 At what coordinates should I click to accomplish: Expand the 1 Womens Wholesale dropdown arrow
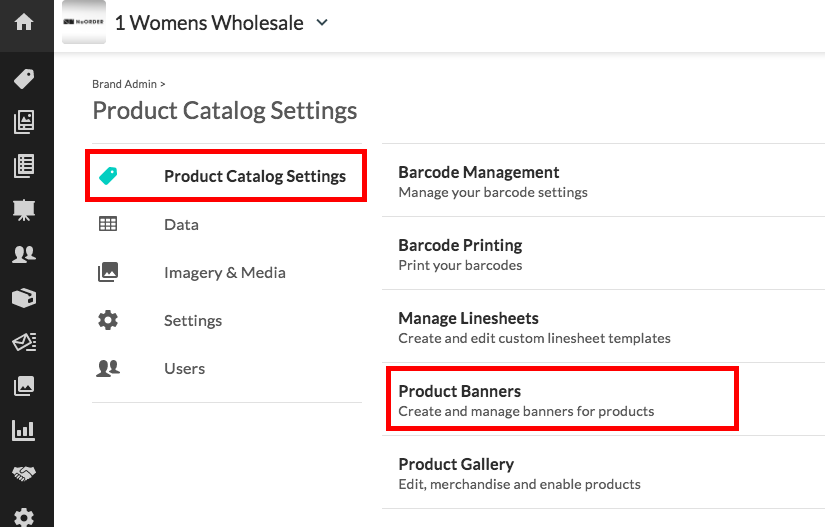click(x=322, y=22)
